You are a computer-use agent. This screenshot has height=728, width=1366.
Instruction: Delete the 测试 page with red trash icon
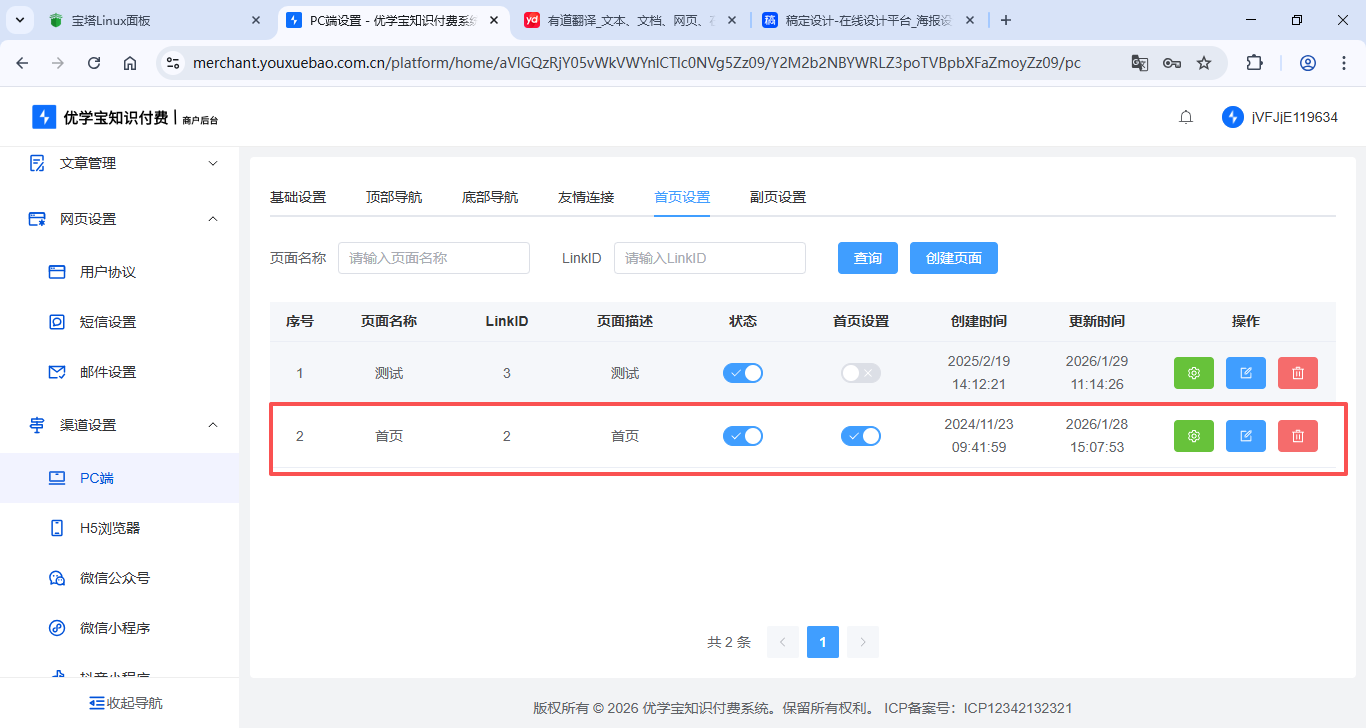[x=1297, y=373]
